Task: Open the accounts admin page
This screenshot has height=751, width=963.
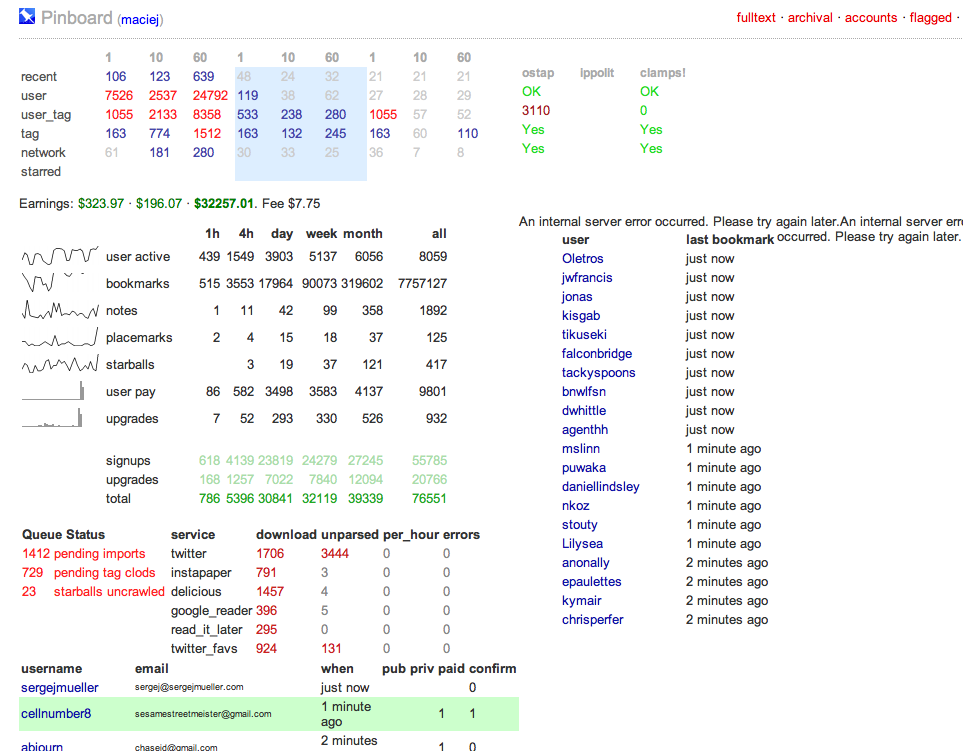Action: pyautogui.click(x=871, y=18)
